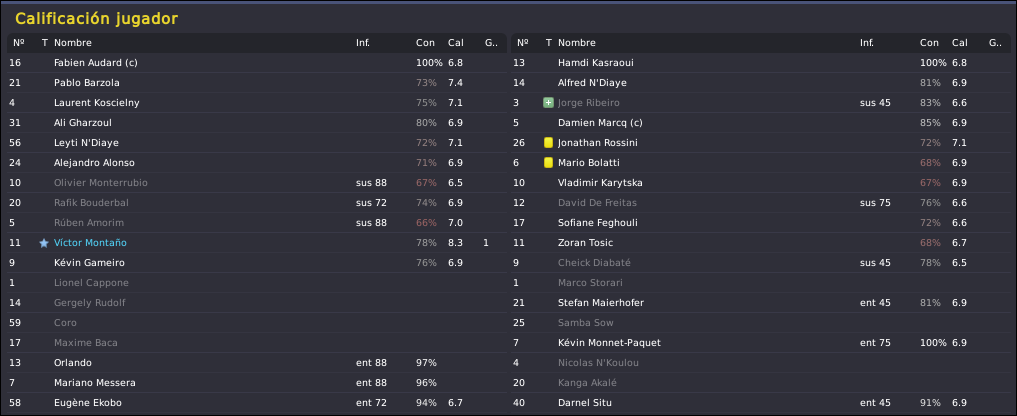Click the star icon beside Víctor Montaño
This screenshot has width=1017, height=416.
click(44, 243)
